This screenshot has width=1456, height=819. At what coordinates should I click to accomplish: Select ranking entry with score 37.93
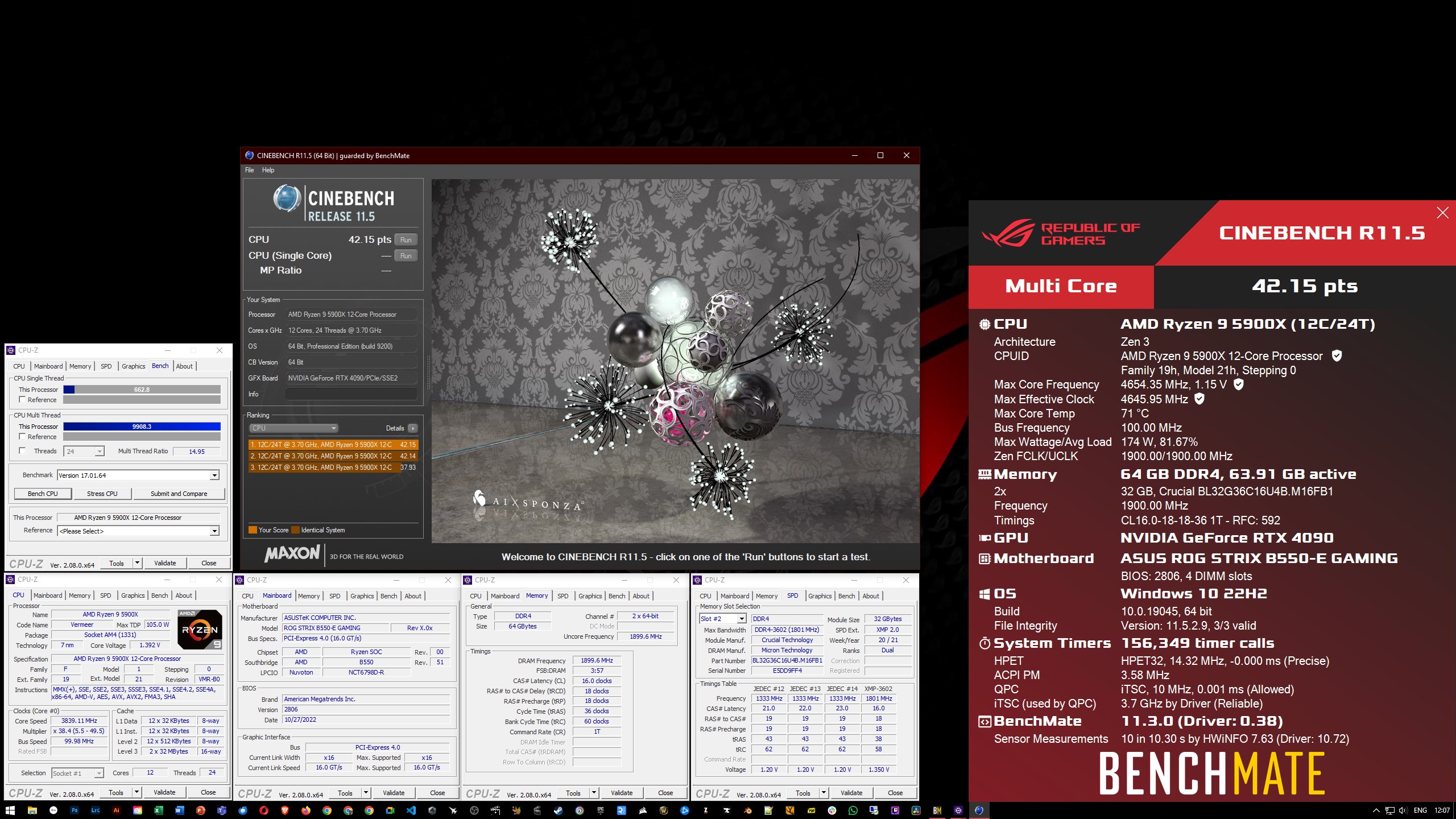click(333, 468)
